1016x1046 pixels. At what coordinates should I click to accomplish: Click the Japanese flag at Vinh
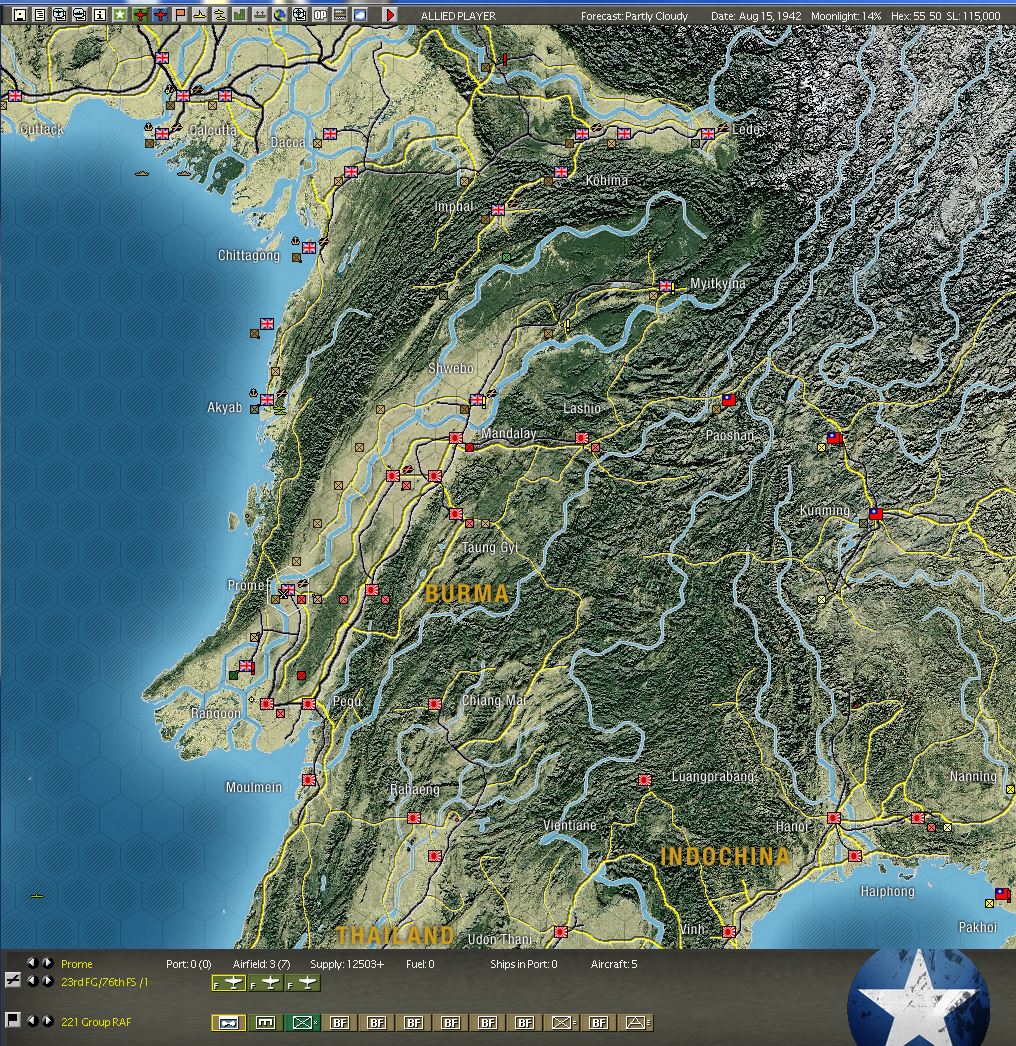728,931
